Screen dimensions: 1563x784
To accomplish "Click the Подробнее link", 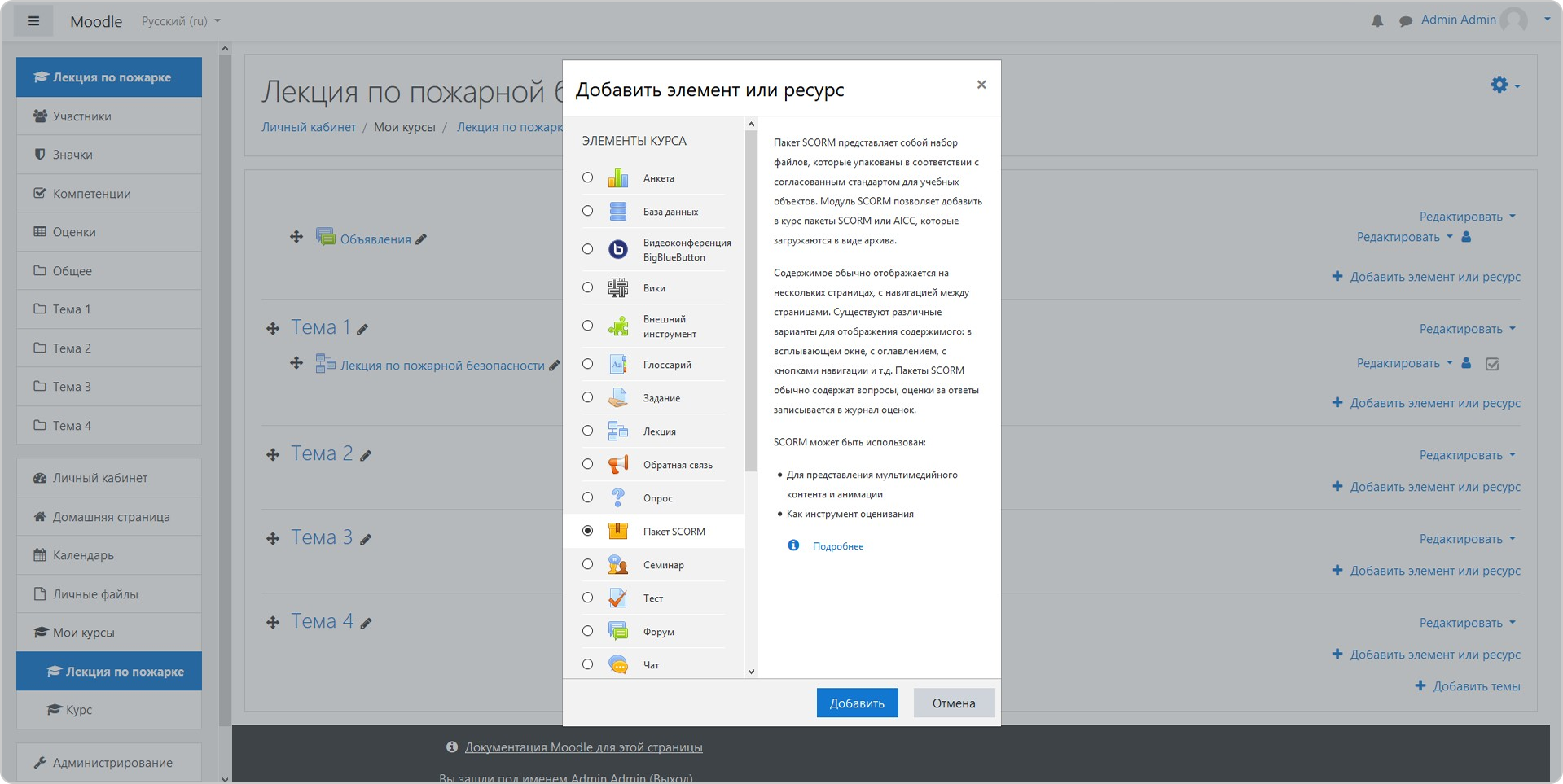I will 837,546.
